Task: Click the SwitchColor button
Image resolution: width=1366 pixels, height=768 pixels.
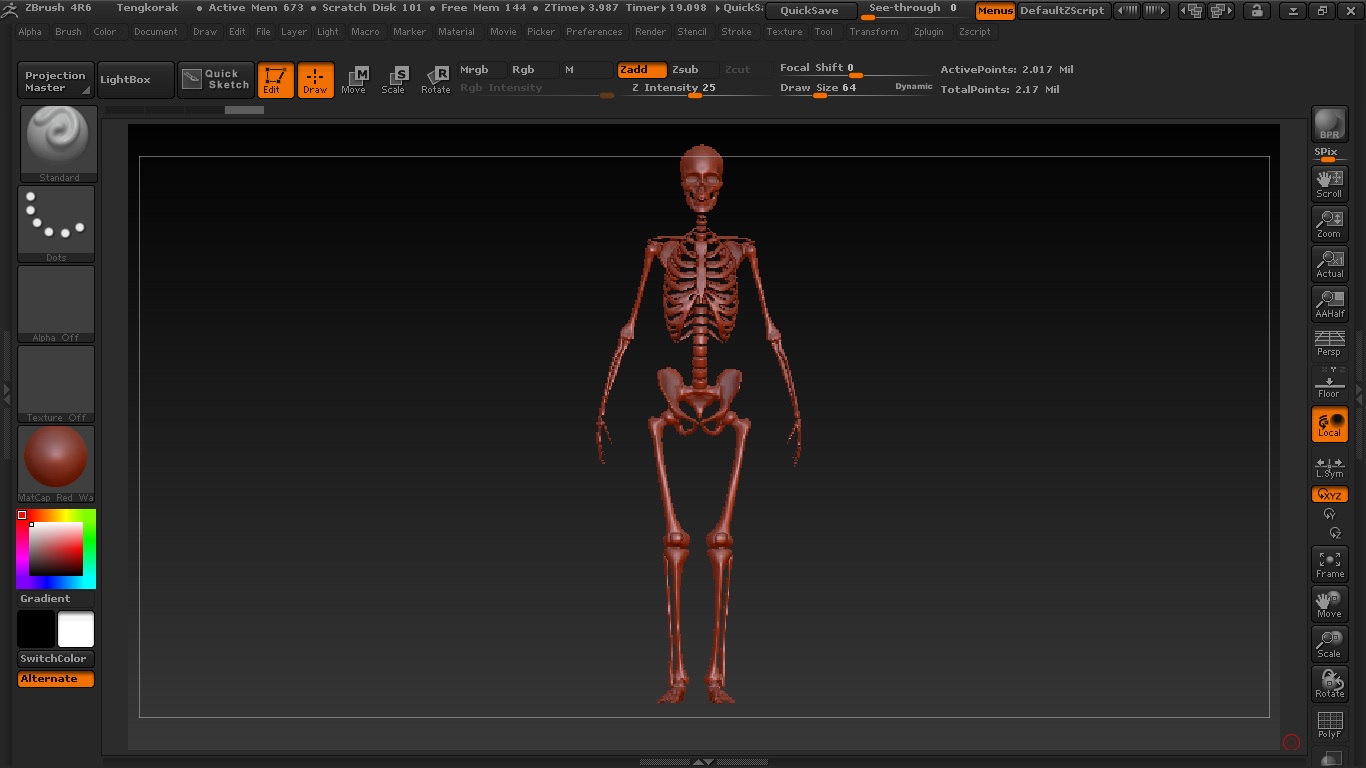Action: coord(54,659)
